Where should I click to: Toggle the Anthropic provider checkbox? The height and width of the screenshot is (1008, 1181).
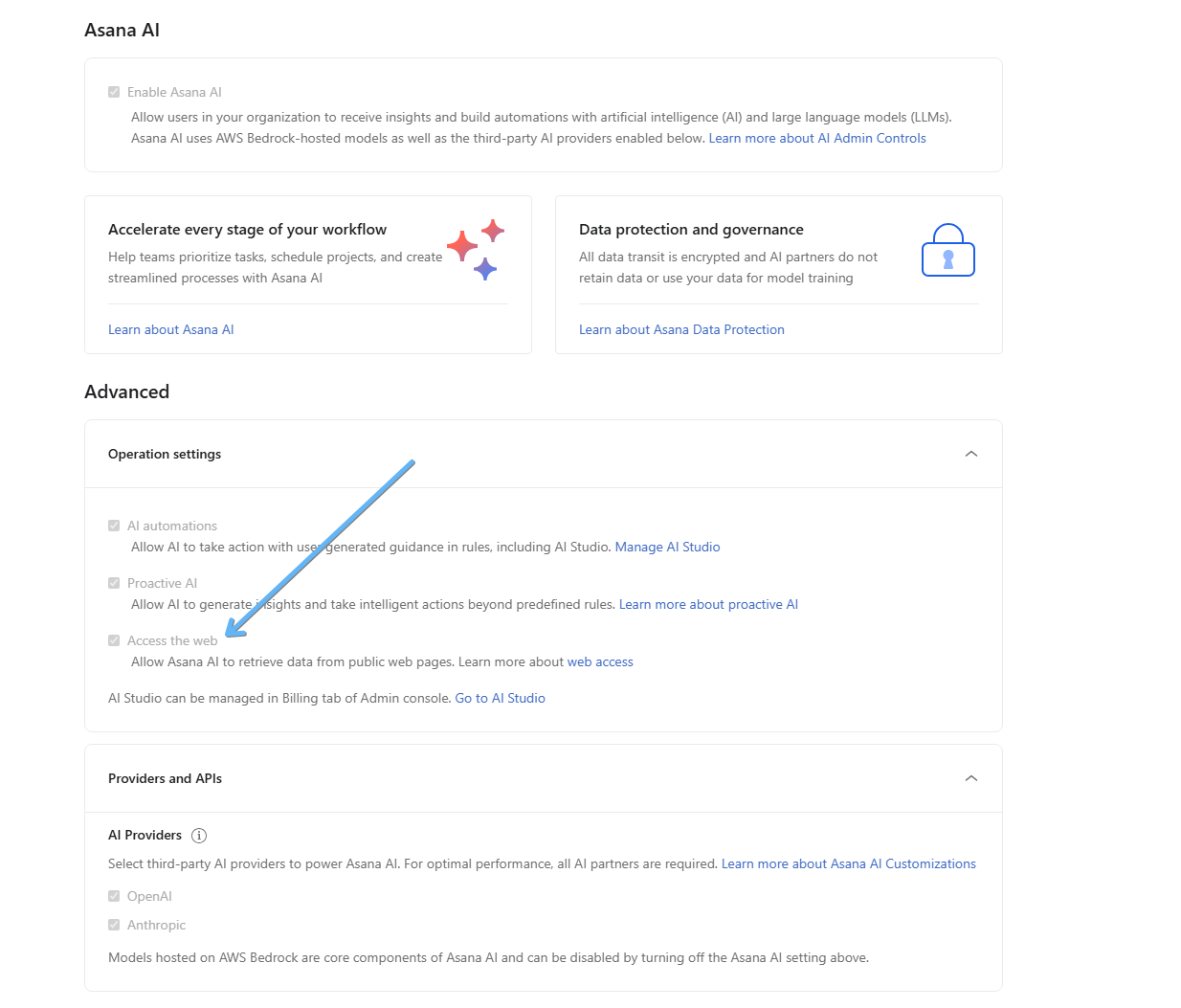coord(114,926)
